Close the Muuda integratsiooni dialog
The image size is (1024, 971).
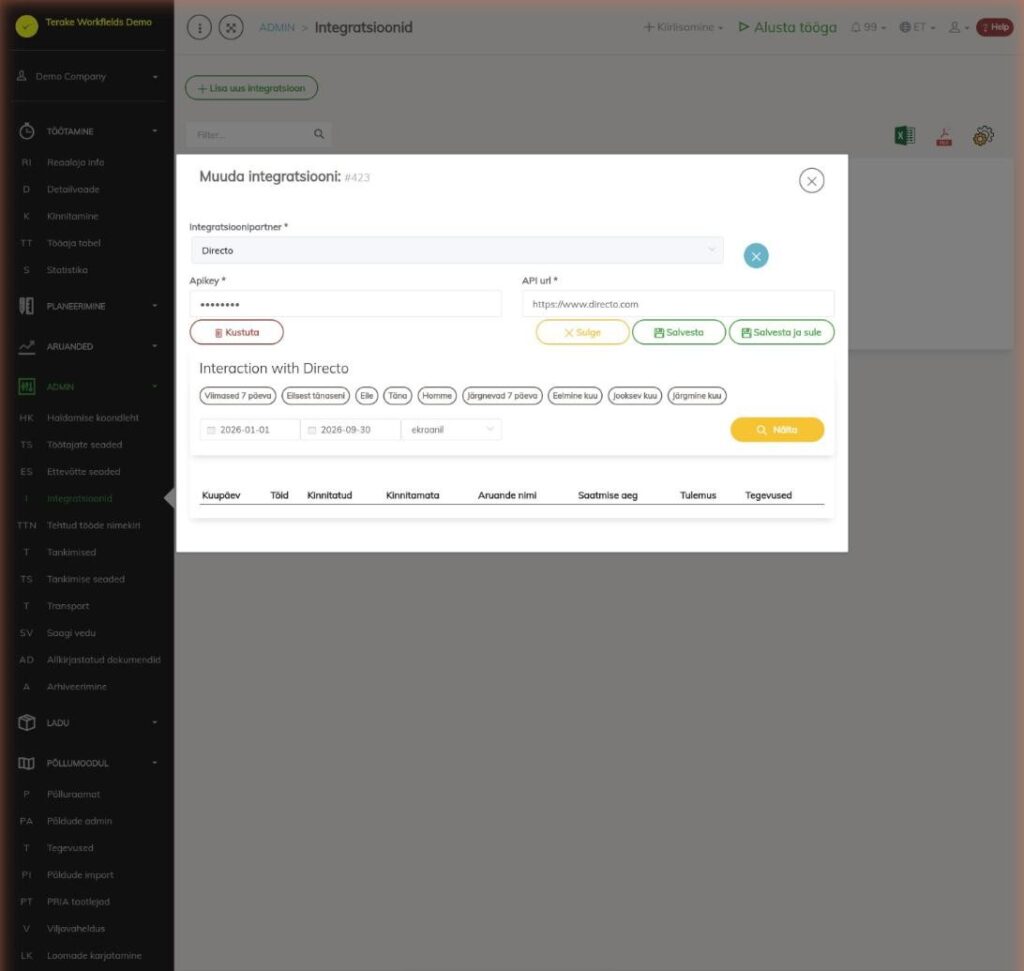[x=811, y=181]
